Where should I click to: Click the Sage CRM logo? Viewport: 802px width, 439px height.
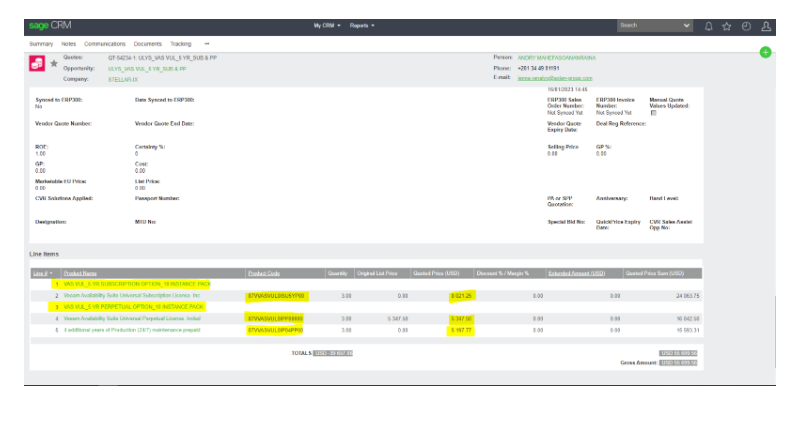(x=50, y=25)
